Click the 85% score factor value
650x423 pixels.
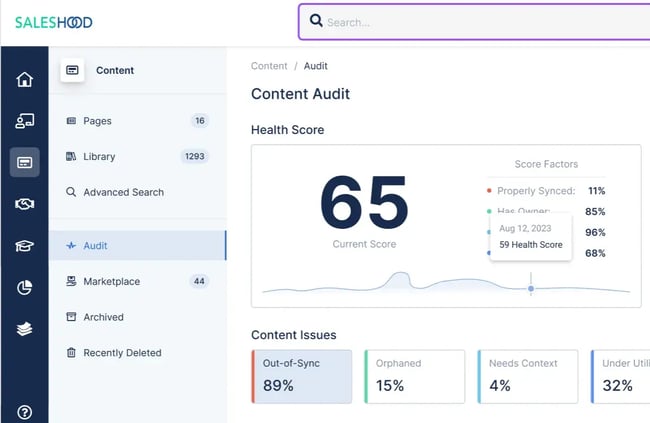(595, 212)
